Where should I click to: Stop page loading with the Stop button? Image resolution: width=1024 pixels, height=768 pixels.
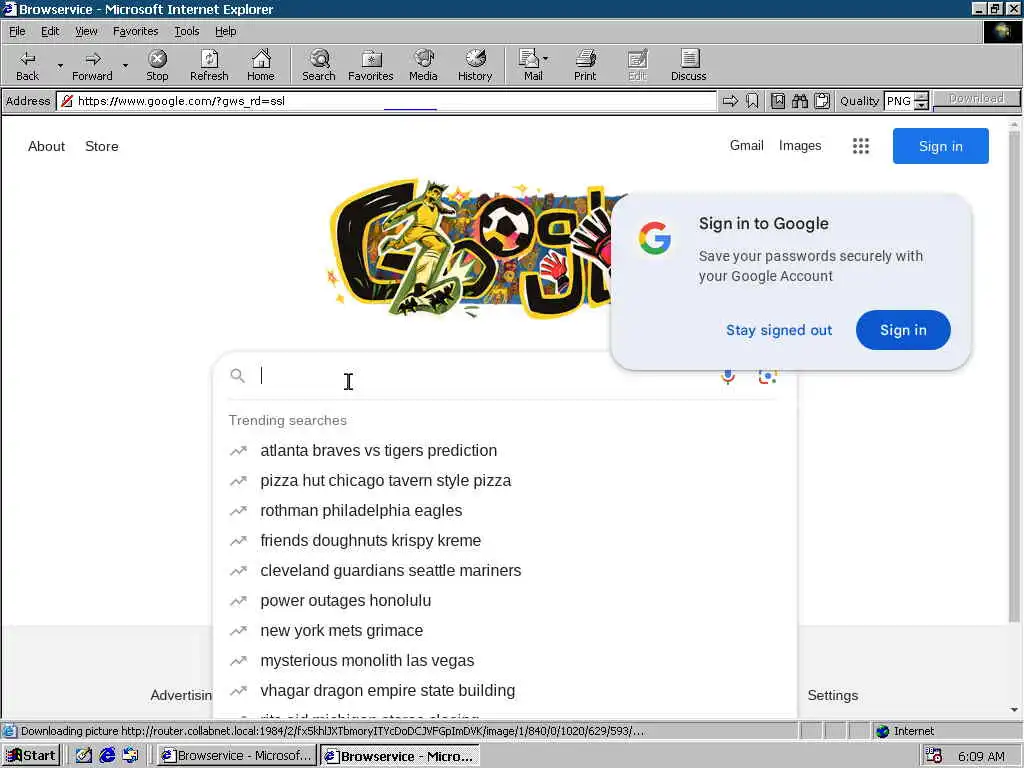(x=157, y=65)
